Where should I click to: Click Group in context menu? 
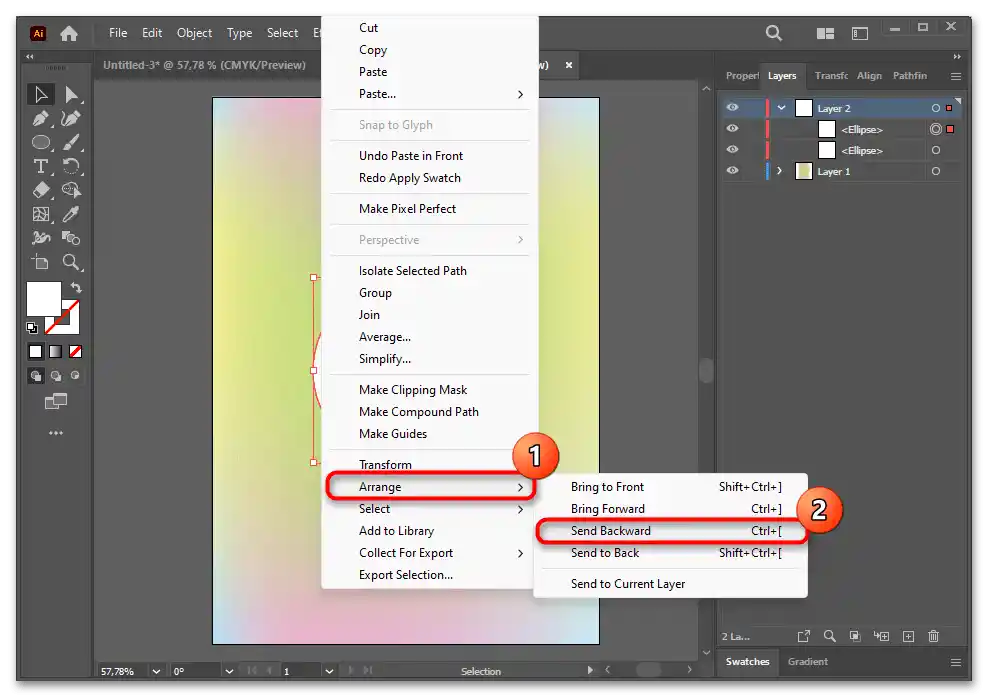430,292
